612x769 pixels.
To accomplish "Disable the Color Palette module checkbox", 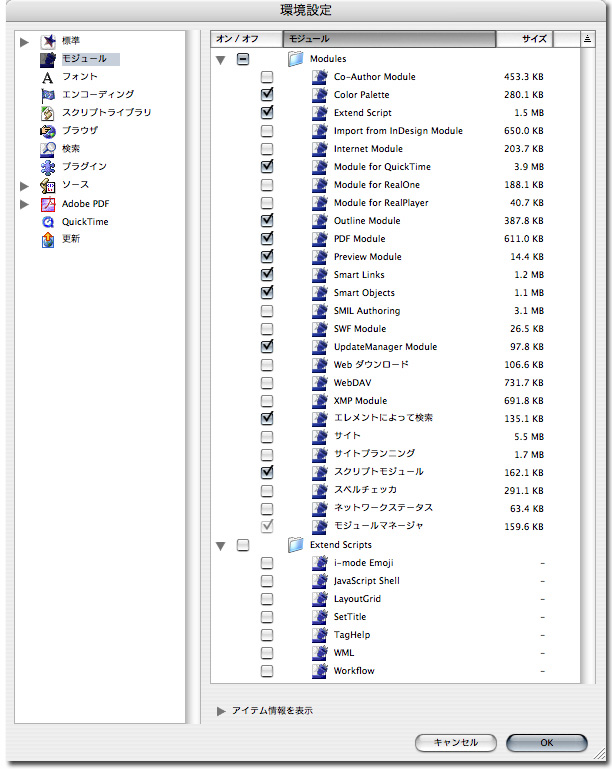I will (x=267, y=95).
